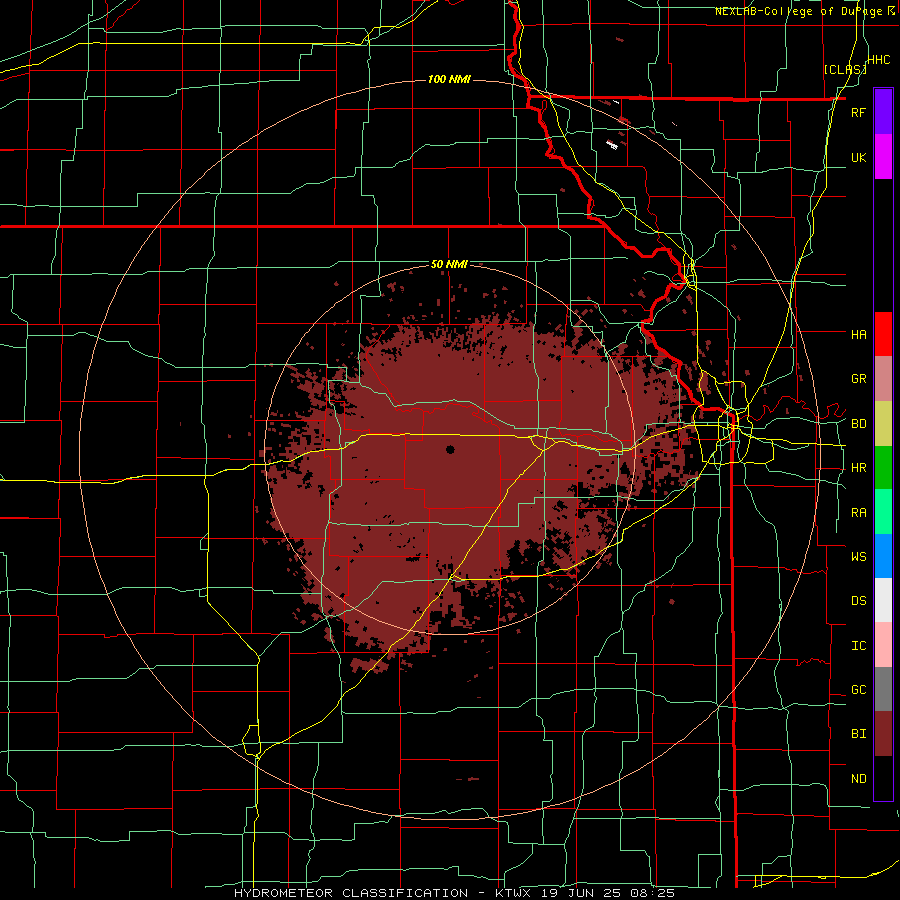This screenshot has height=900, width=900.
Task: Click the RA legend label
Action: point(858,513)
